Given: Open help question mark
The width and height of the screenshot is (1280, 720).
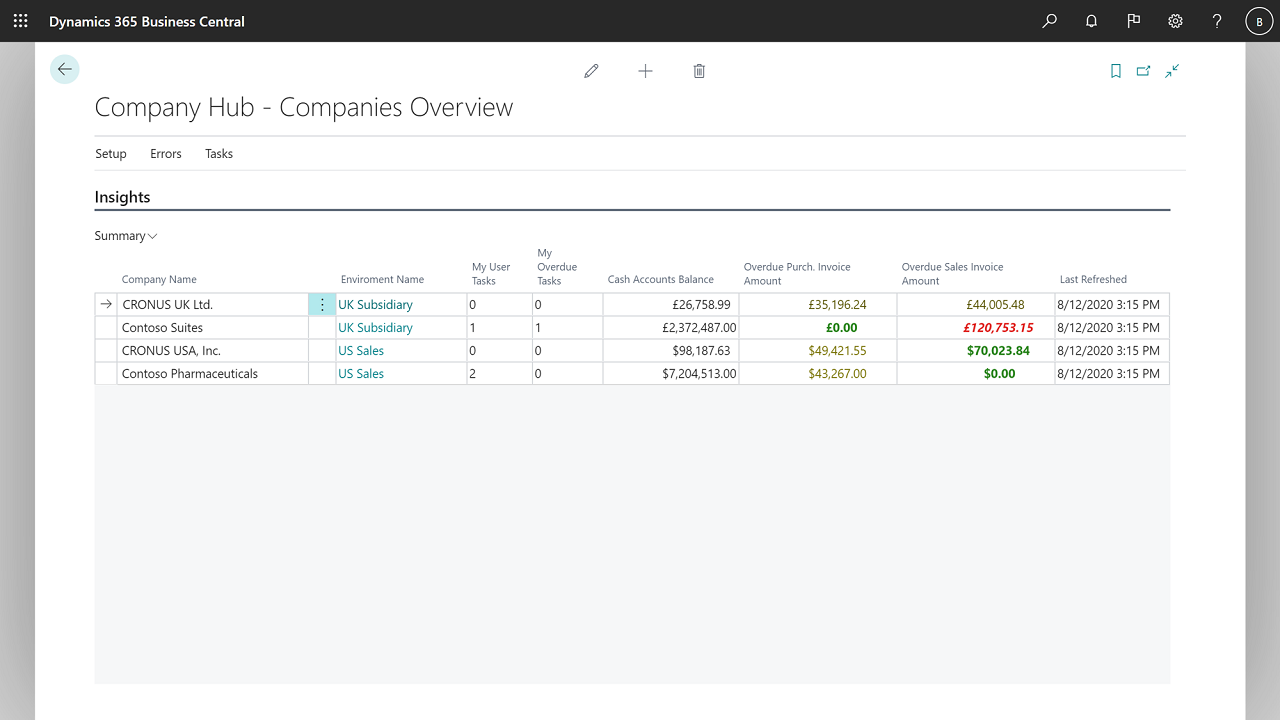Looking at the screenshot, I should (x=1217, y=21).
